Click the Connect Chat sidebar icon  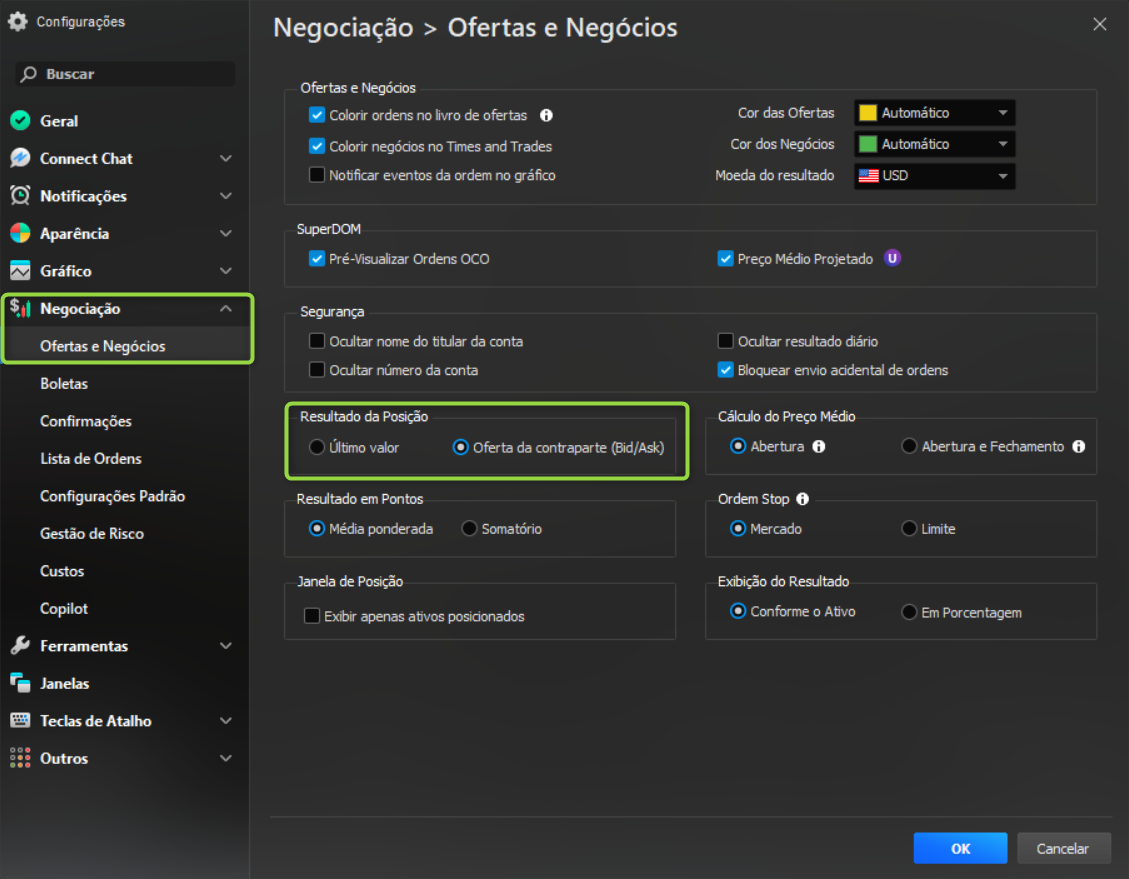point(20,158)
